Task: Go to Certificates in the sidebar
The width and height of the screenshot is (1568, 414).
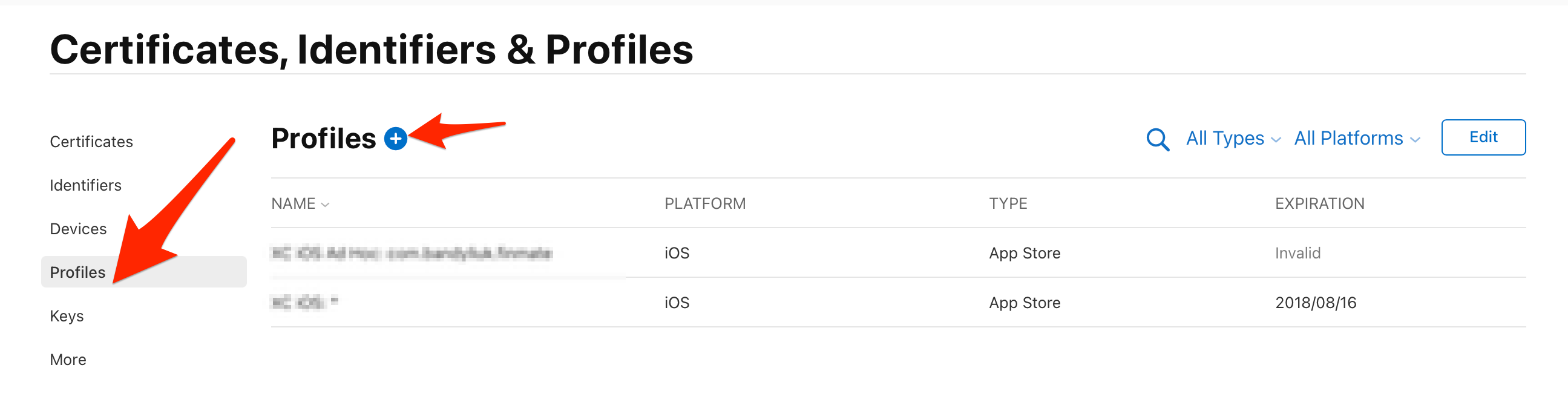Action: [91, 142]
